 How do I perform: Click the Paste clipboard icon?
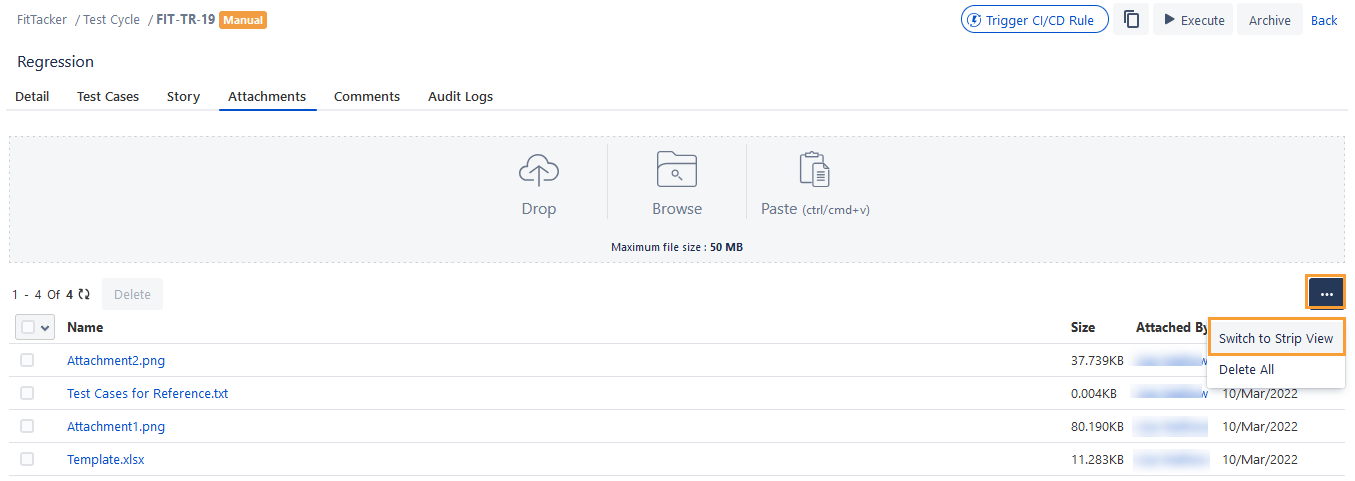coord(815,169)
